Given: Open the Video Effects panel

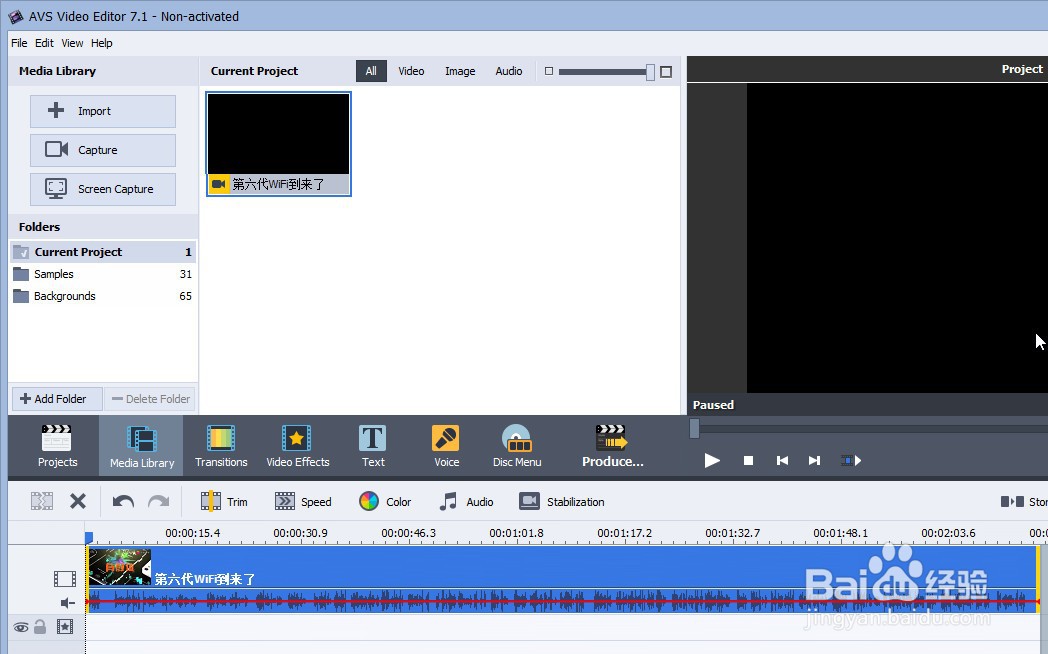Looking at the screenshot, I should (x=297, y=445).
